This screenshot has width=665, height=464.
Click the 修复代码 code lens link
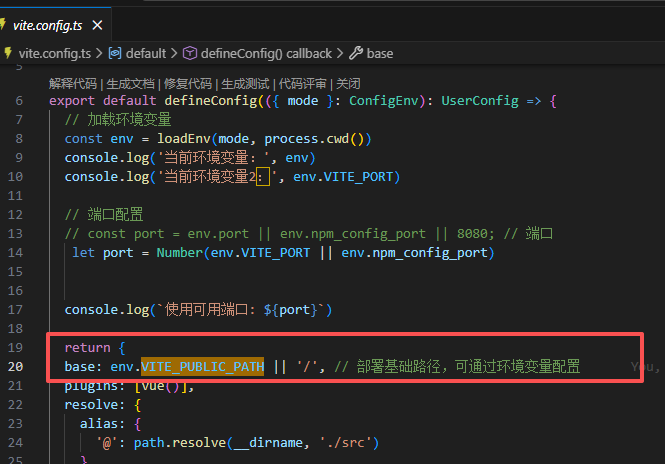point(188,84)
